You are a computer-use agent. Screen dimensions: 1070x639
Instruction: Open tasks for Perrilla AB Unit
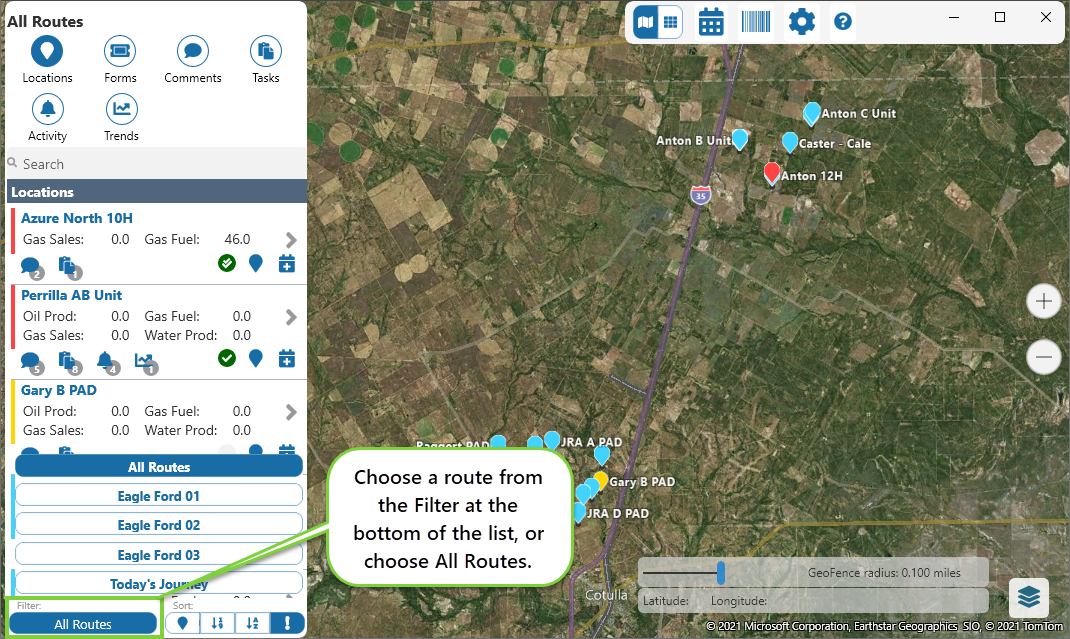click(70, 363)
